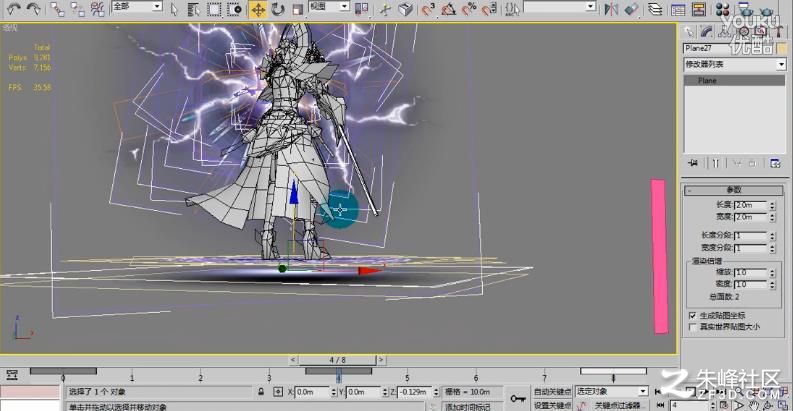Select the Select and Link tool
The image size is (793, 411).
pos(57,9)
